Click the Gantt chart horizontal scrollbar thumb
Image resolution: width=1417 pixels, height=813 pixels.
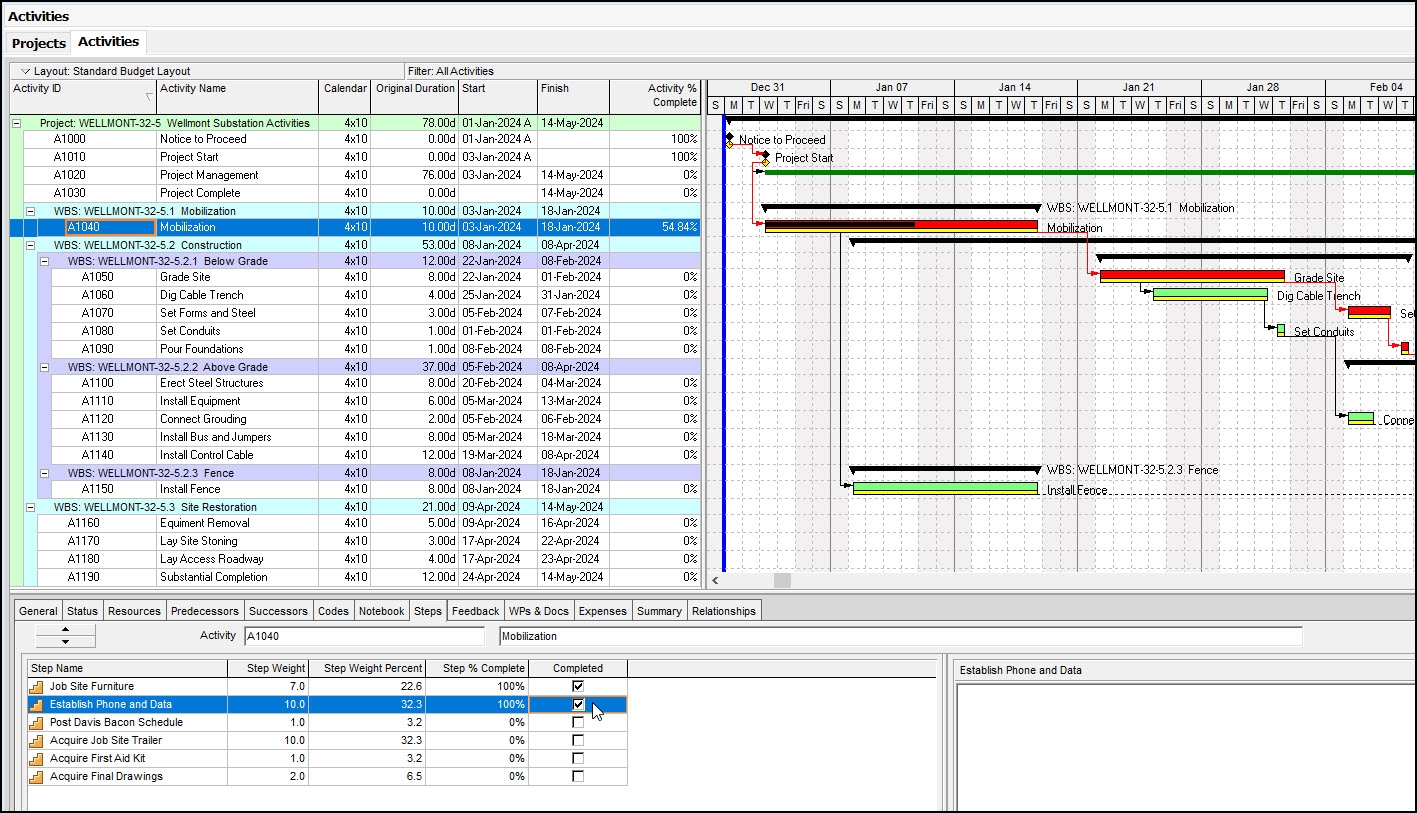point(782,580)
